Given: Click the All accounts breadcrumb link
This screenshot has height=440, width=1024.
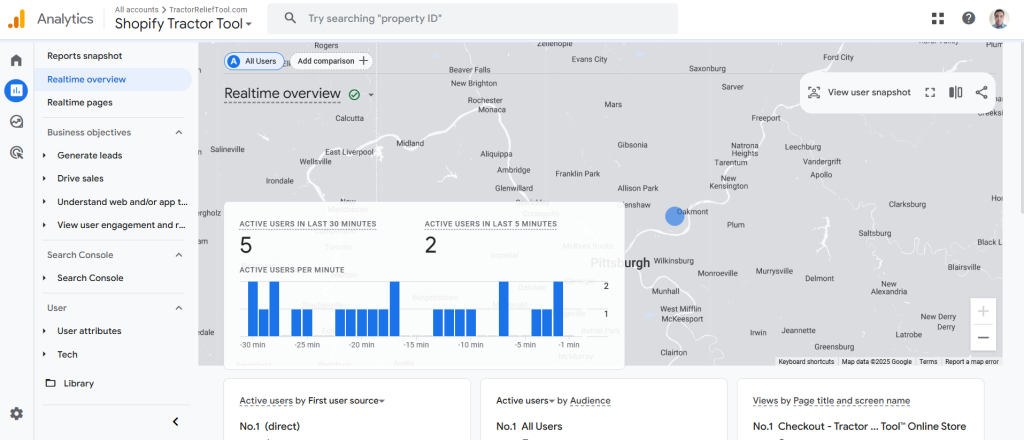Looking at the screenshot, I should coord(136,9).
